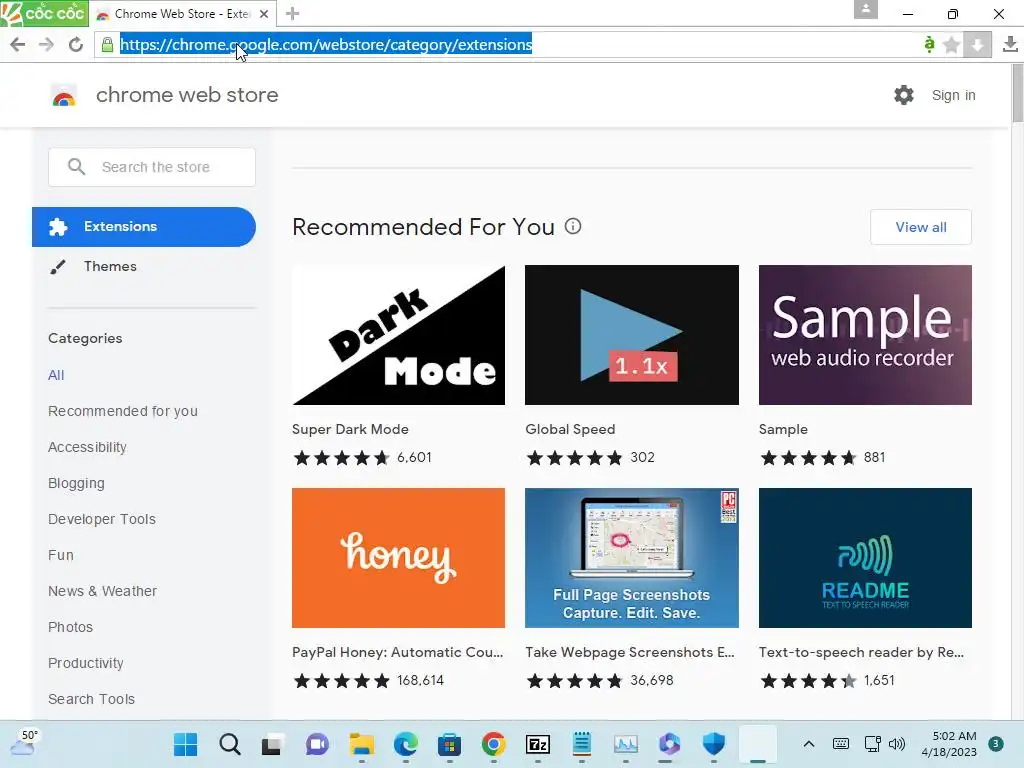Close the Chrome Web Store tab
The image size is (1024, 768).
264,14
